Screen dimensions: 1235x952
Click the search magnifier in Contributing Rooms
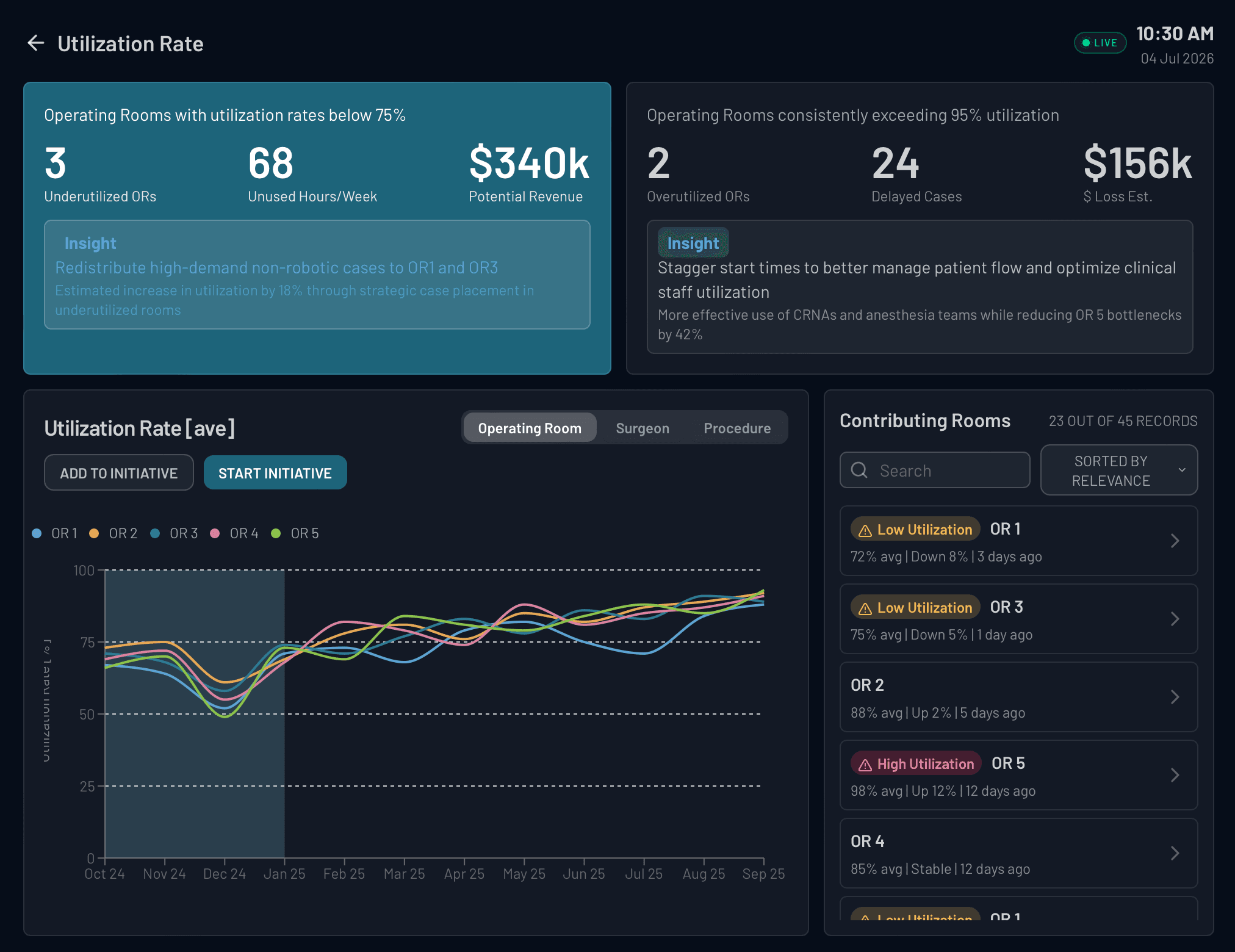click(x=859, y=470)
